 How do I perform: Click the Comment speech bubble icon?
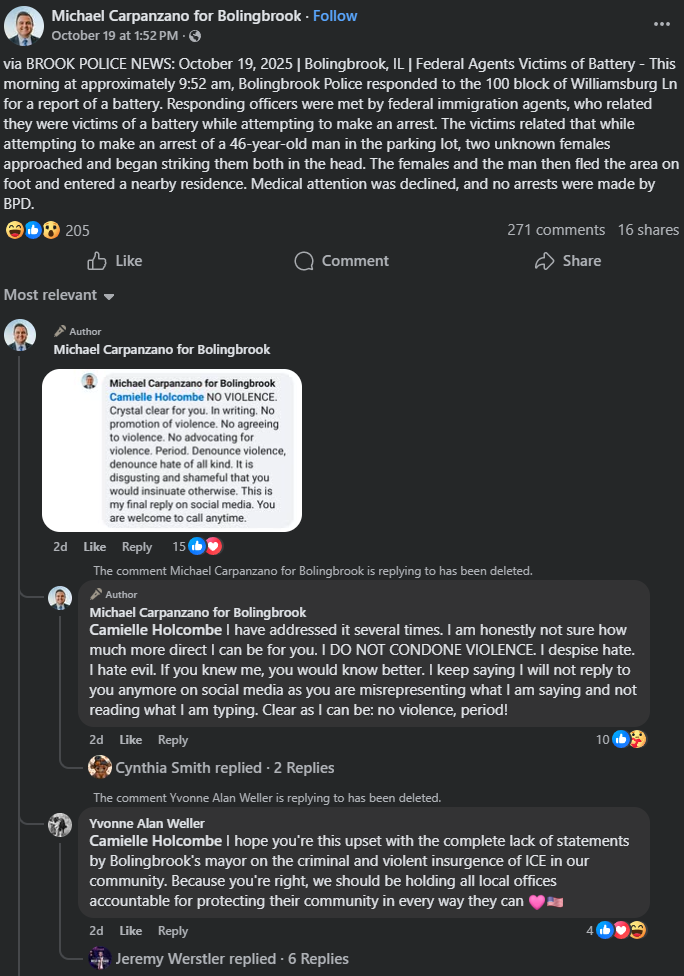pos(304,261)
